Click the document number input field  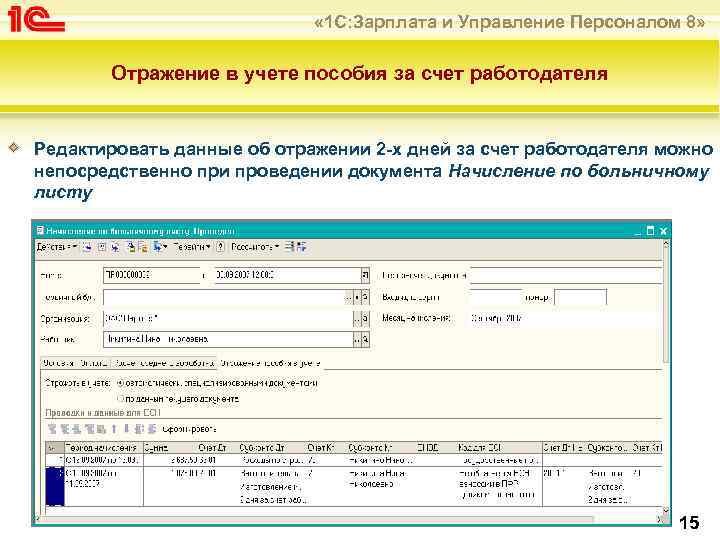pyautogui.click(x=152, y=275)
